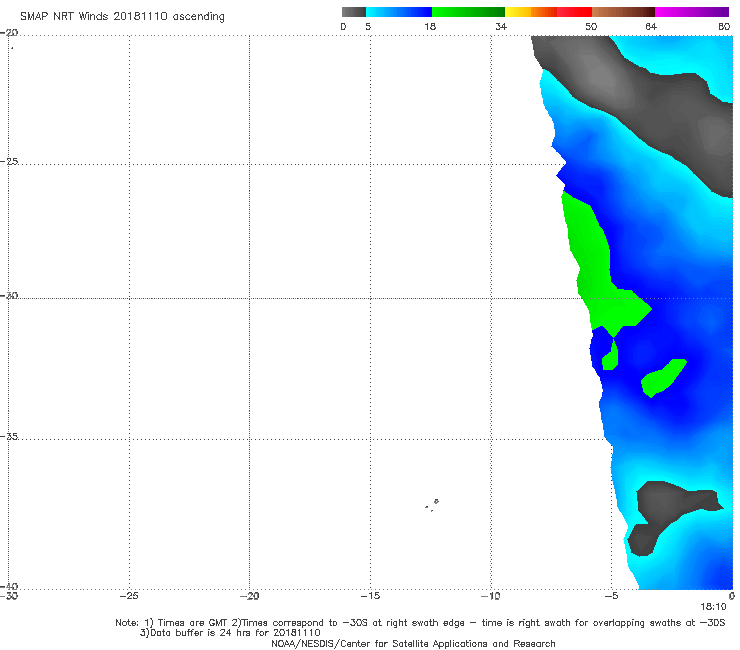Click the title 'SMAP NRT Winds 20181110 ascending'
This screenshot has width=740, height=650.
(122, 16)
